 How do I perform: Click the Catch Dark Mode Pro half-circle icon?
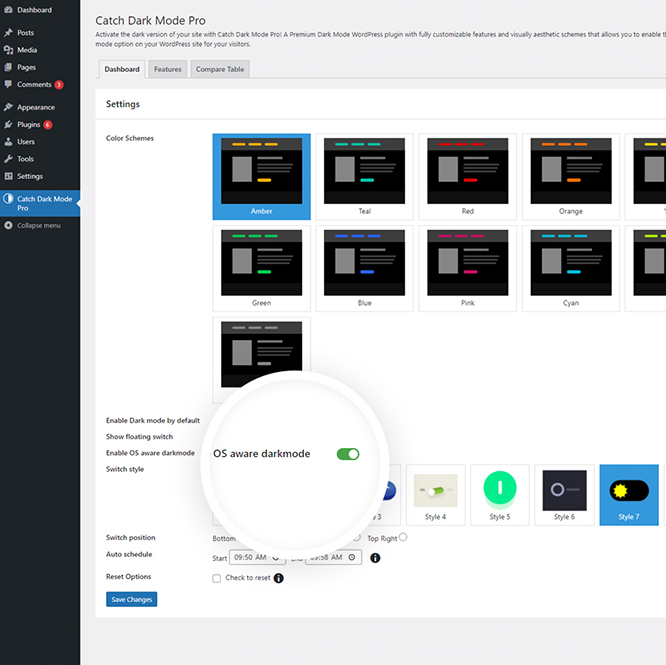(x=8, y=198)
